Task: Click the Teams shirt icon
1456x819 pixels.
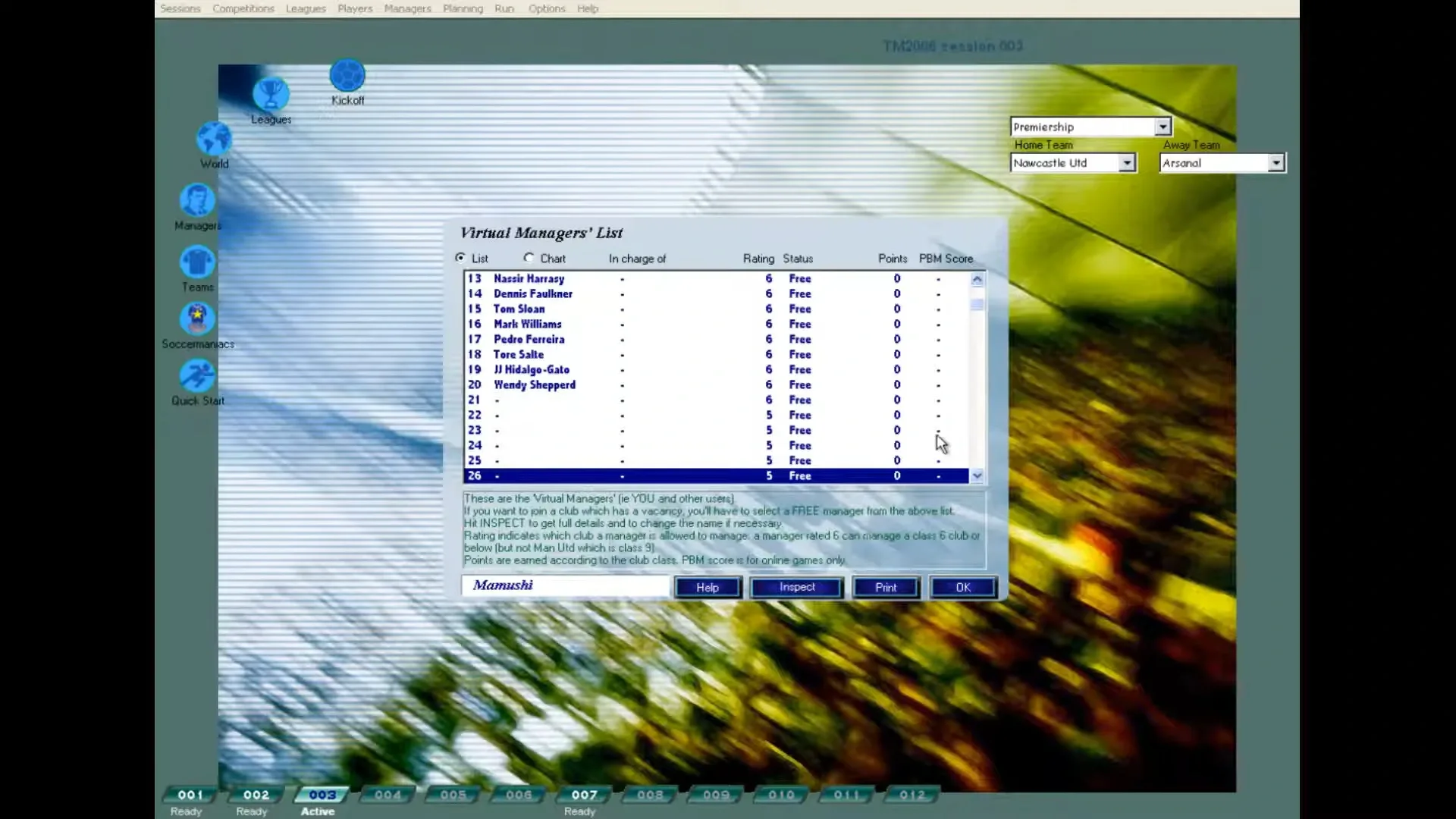Action: [x=197, y=262]
